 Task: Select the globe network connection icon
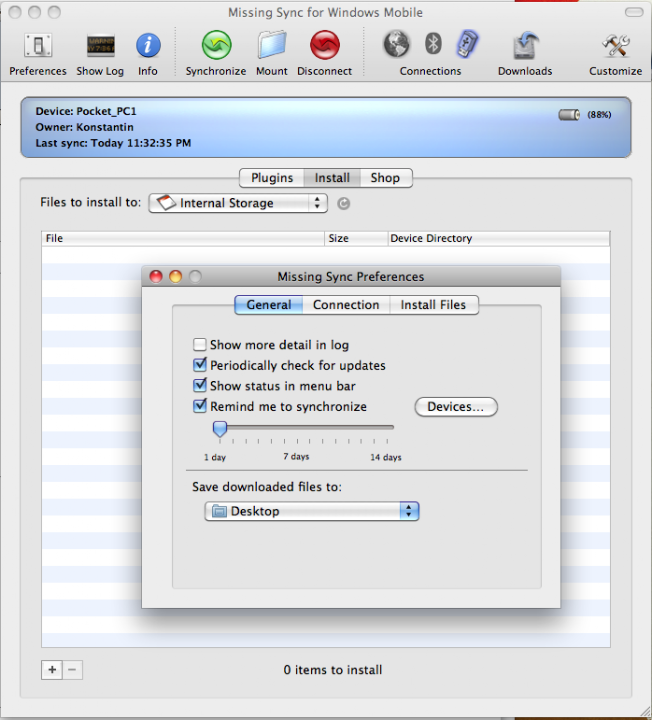coord(396,44)
